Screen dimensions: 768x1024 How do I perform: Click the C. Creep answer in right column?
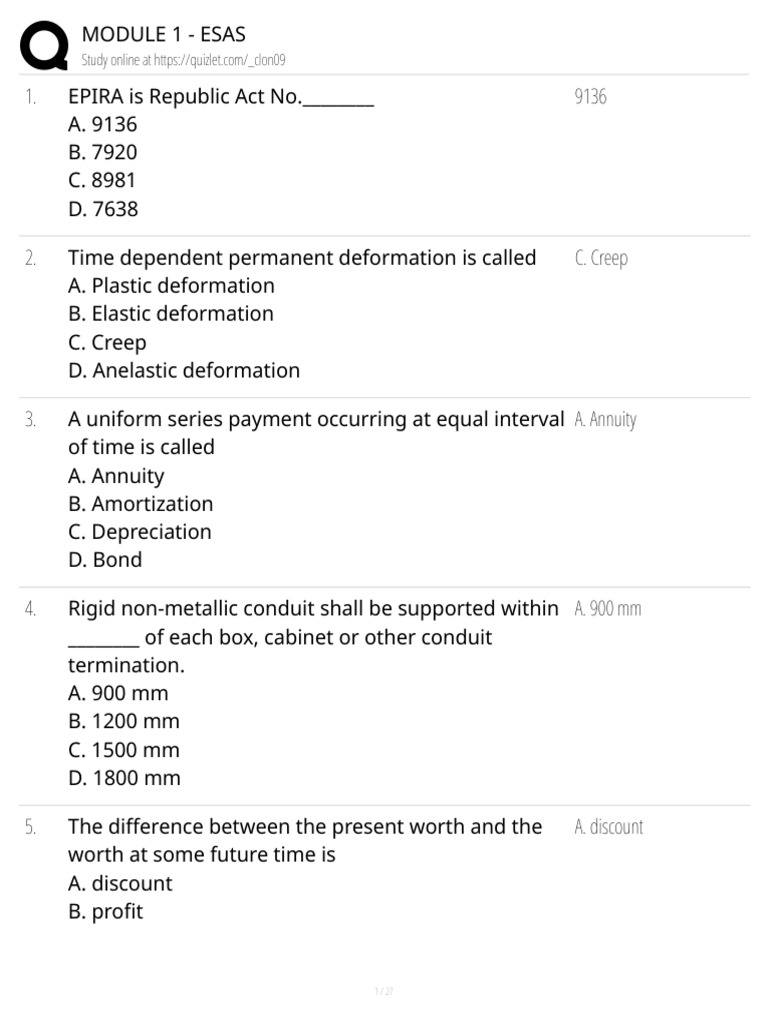coord(602,258)
